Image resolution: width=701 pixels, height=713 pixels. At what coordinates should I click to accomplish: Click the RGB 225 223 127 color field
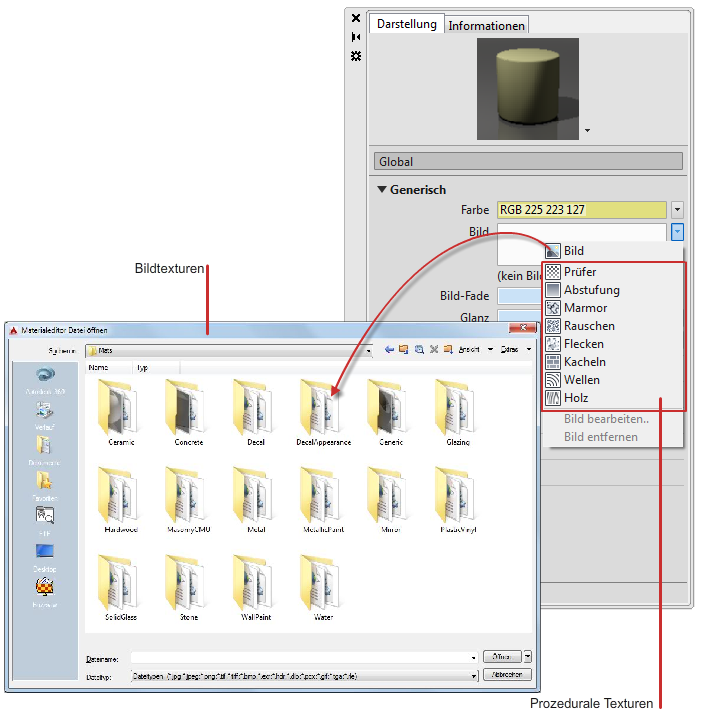[x=581, y=210]
